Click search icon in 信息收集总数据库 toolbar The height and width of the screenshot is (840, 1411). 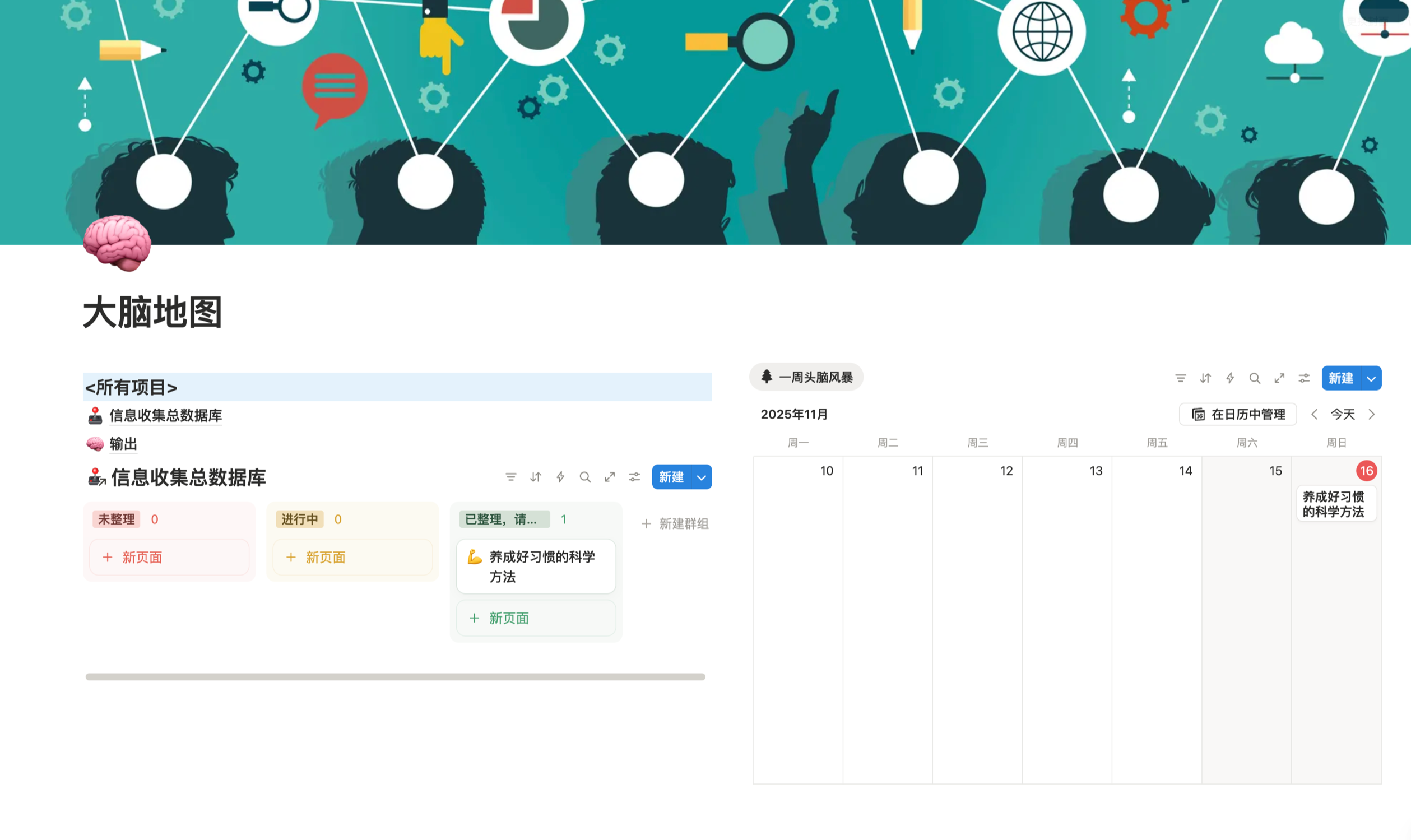pos(584,477)
